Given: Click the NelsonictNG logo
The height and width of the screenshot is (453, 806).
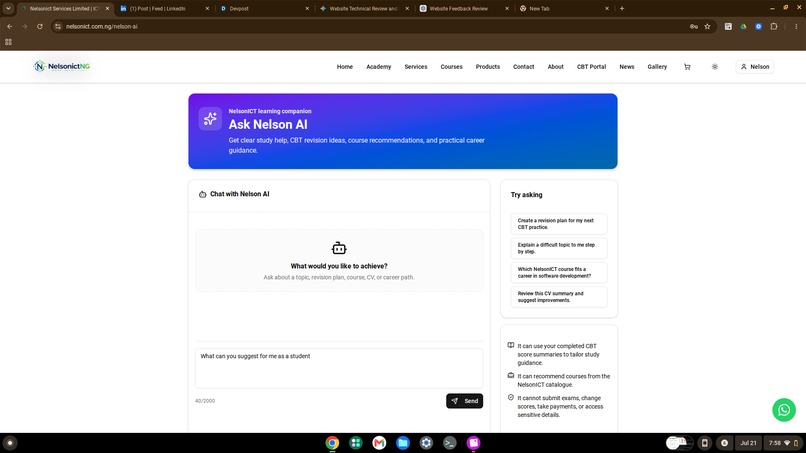Looking at the screenshot, I should (62, 66).
